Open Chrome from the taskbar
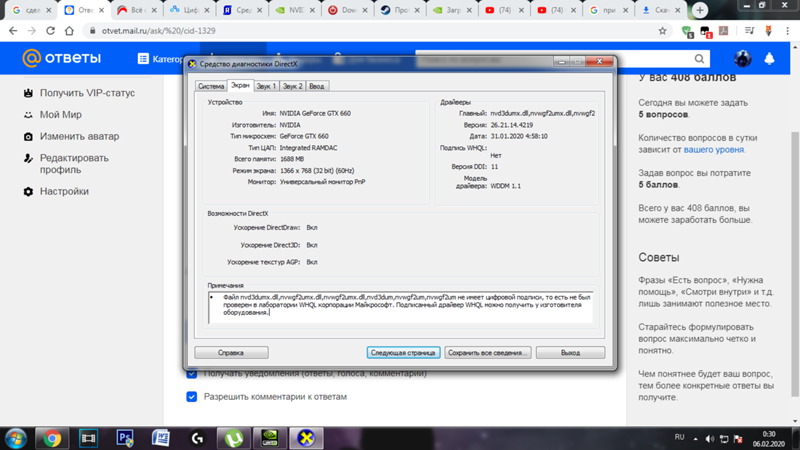This screenshot has height=450, width=800. (52, 438)
